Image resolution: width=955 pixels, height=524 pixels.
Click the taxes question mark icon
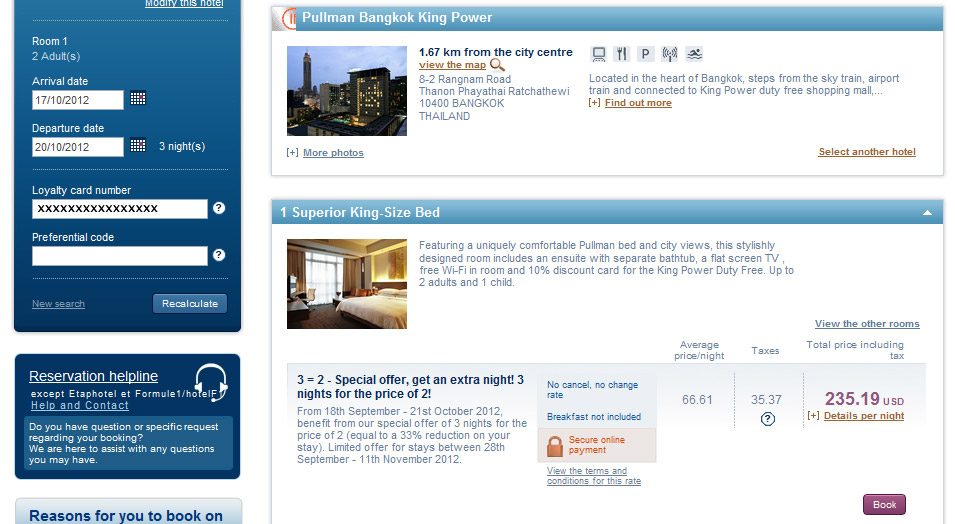pos(767,419)
